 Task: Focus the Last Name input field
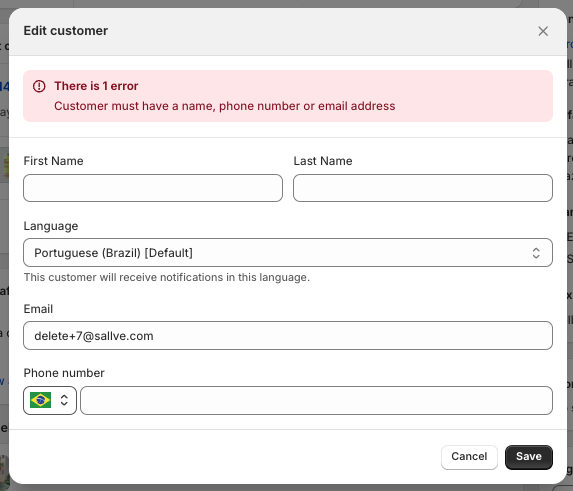pos(423,188)
